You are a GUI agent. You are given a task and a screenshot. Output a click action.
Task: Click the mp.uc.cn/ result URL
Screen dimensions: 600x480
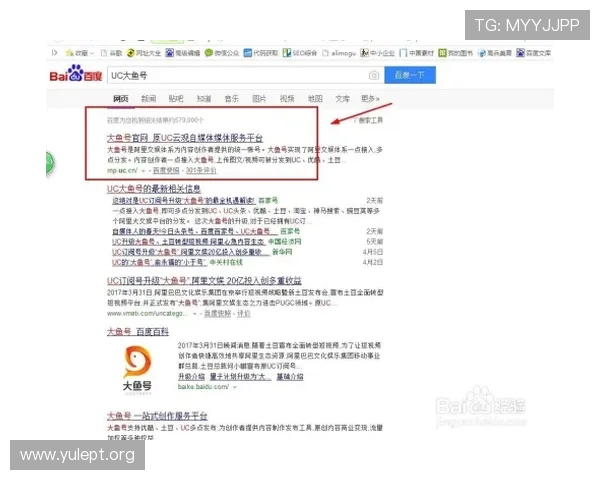122,170
